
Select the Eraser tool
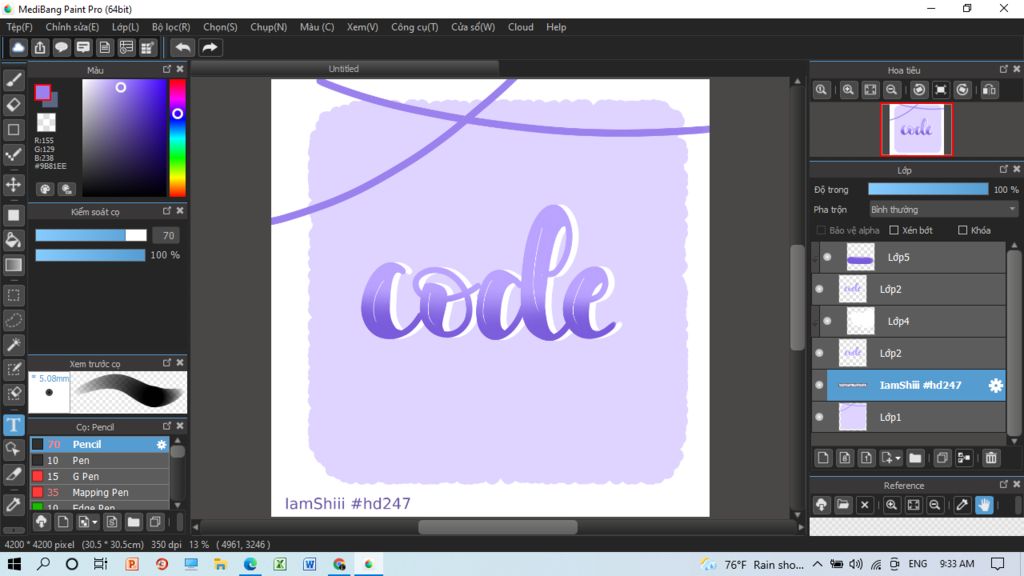point(14,105)
